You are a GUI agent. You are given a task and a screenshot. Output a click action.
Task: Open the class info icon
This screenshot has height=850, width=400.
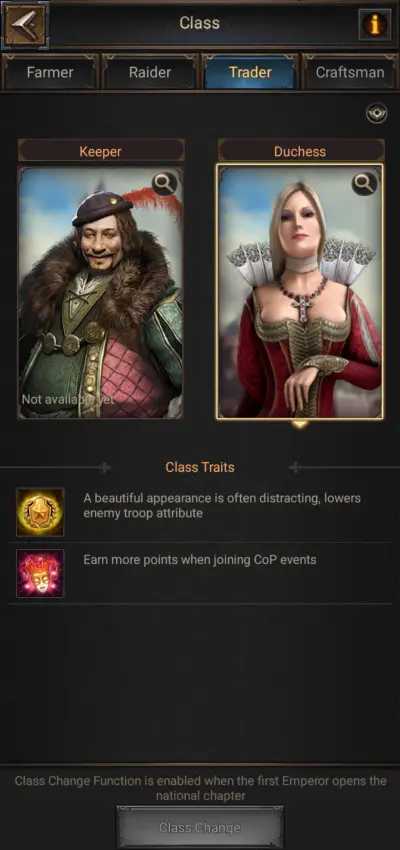pos(374,24)
